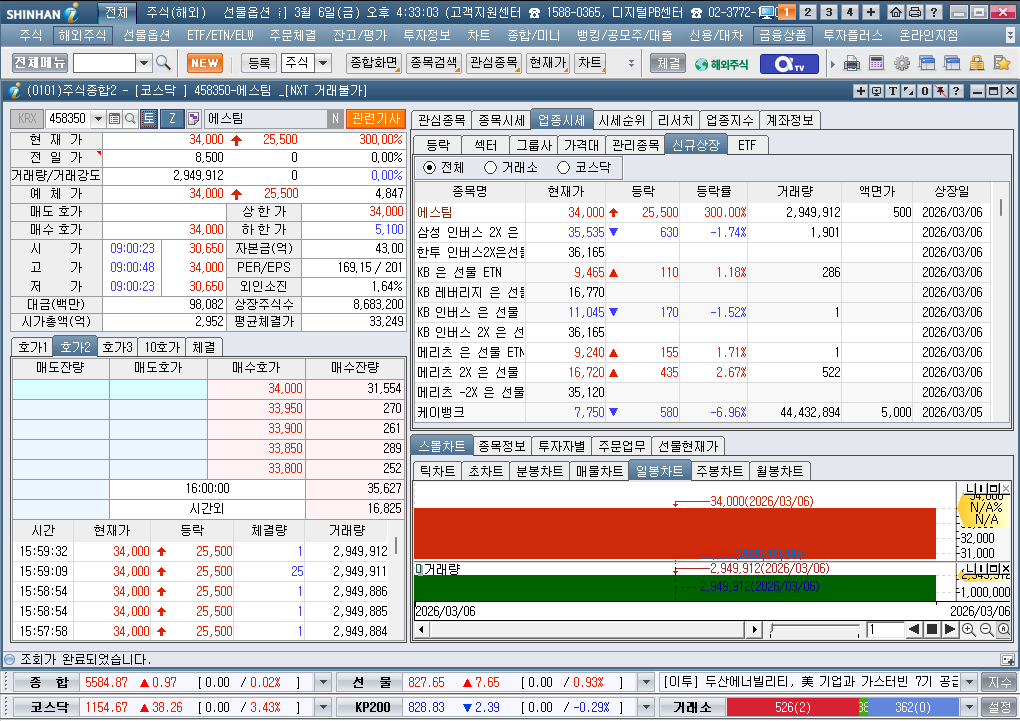Click the 체결 button in top toolbar
This screenshot has height=721, width=1020.
pos(668,63)
